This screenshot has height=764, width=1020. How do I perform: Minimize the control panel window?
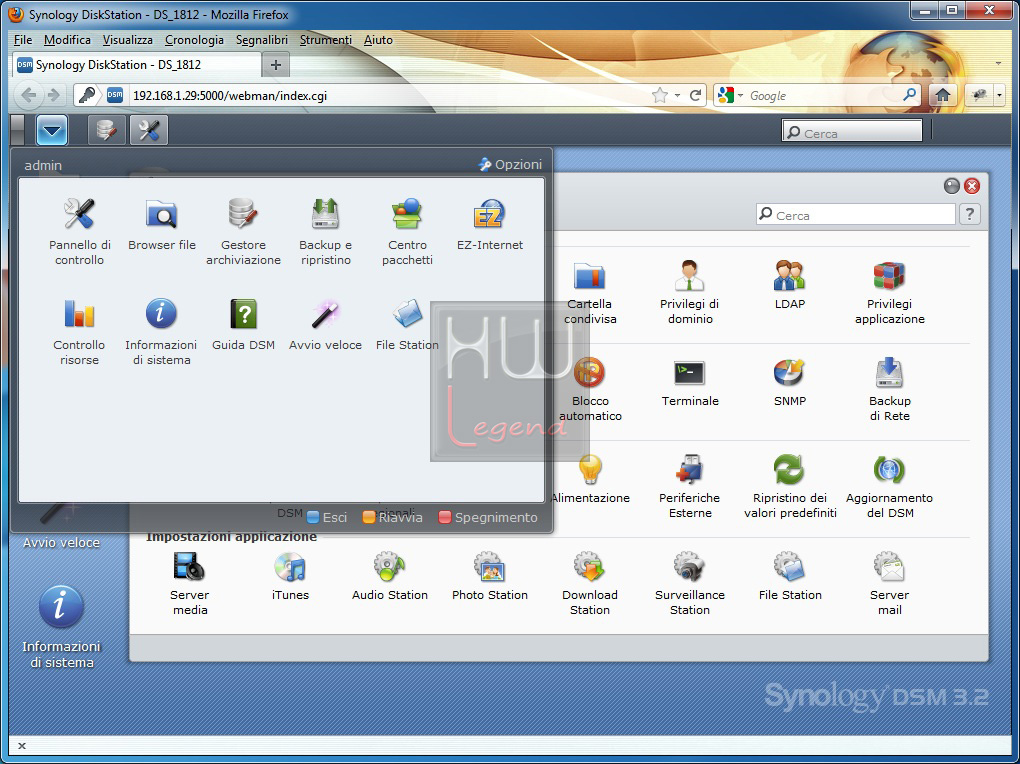pos(952,186)
